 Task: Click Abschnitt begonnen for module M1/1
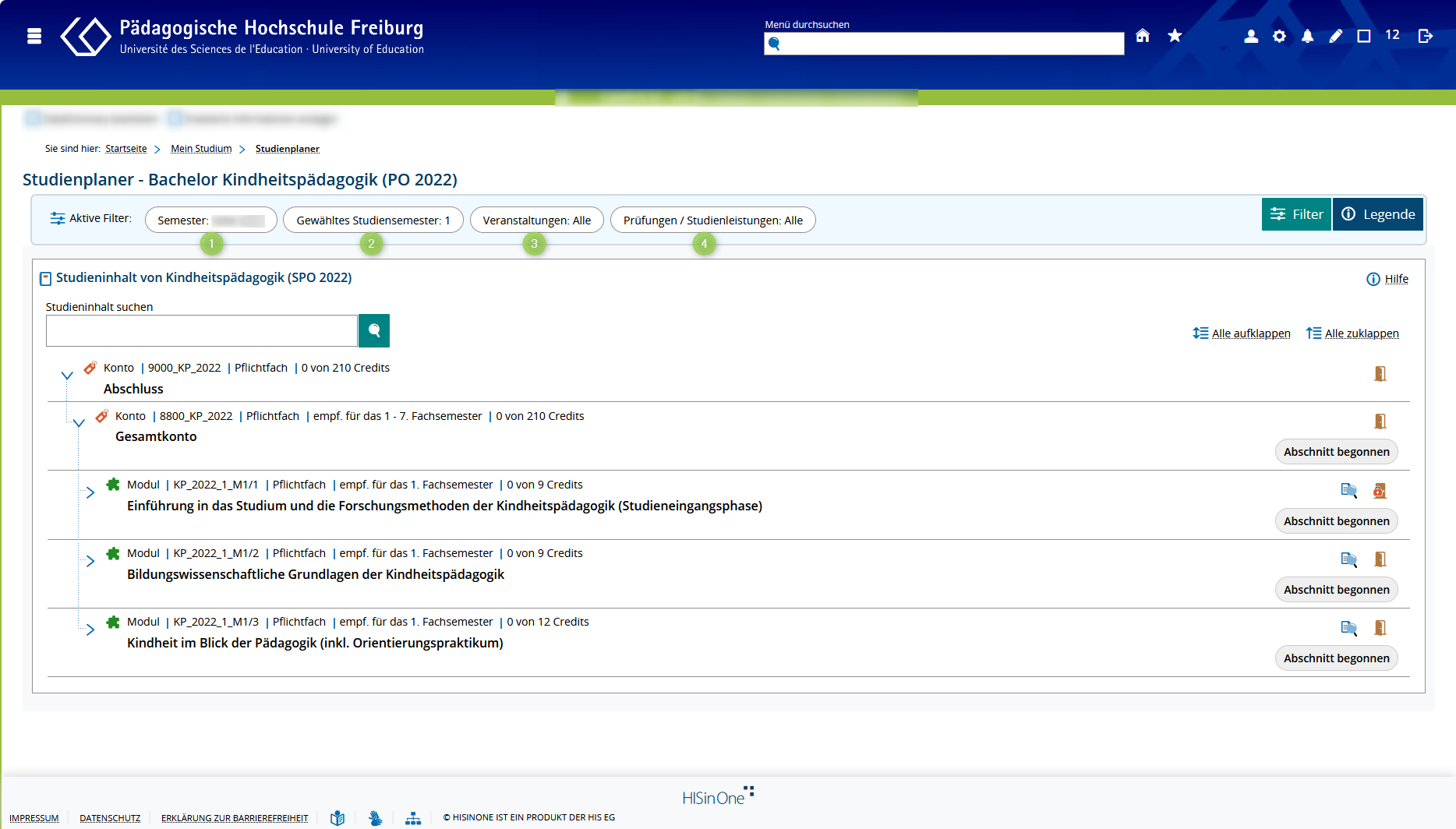[x=1337, y=521]
